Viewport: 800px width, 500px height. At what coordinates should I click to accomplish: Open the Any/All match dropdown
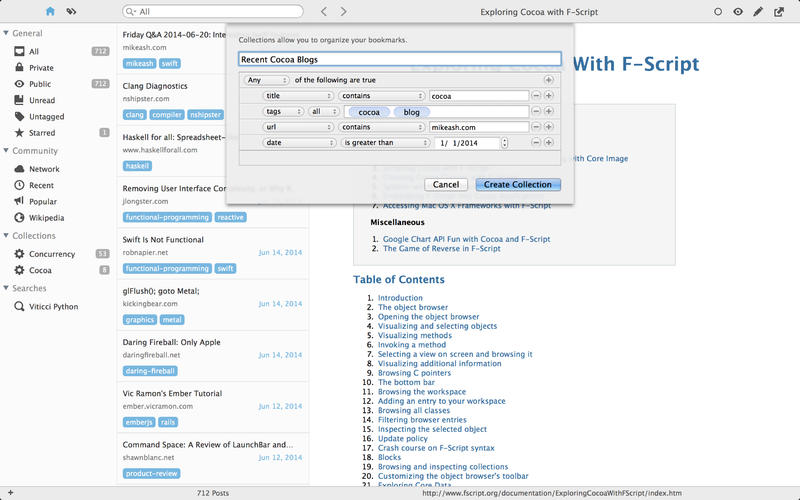[266, 80]
